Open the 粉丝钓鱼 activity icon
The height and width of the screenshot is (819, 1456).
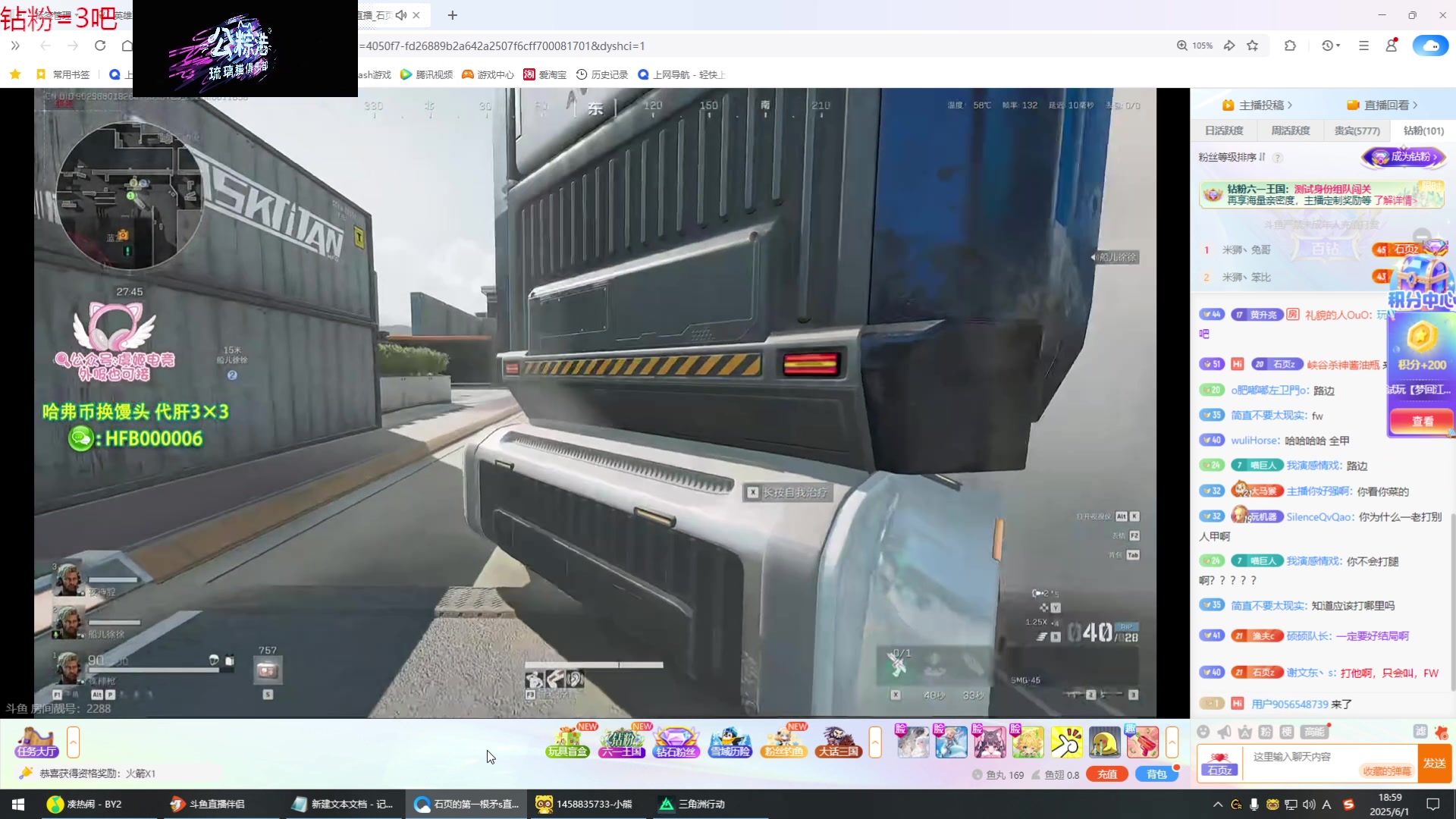[x=784, y=742]
